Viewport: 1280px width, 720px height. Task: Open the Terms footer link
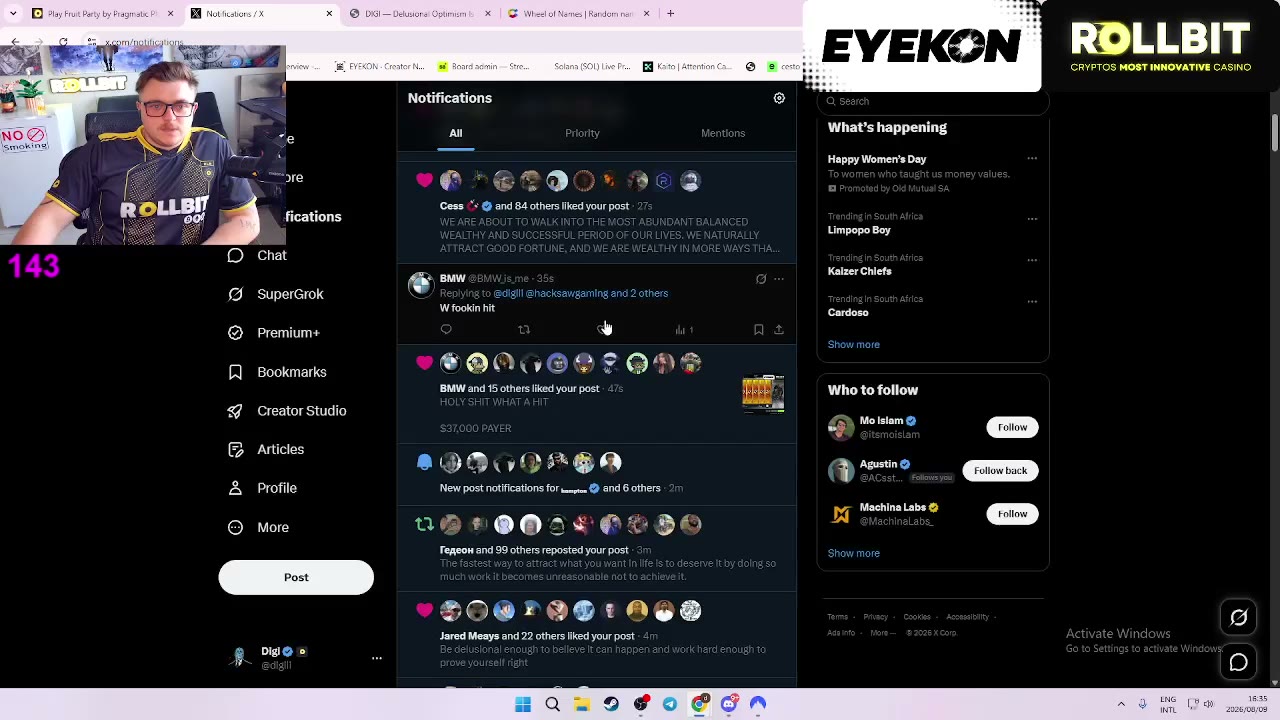838,617
